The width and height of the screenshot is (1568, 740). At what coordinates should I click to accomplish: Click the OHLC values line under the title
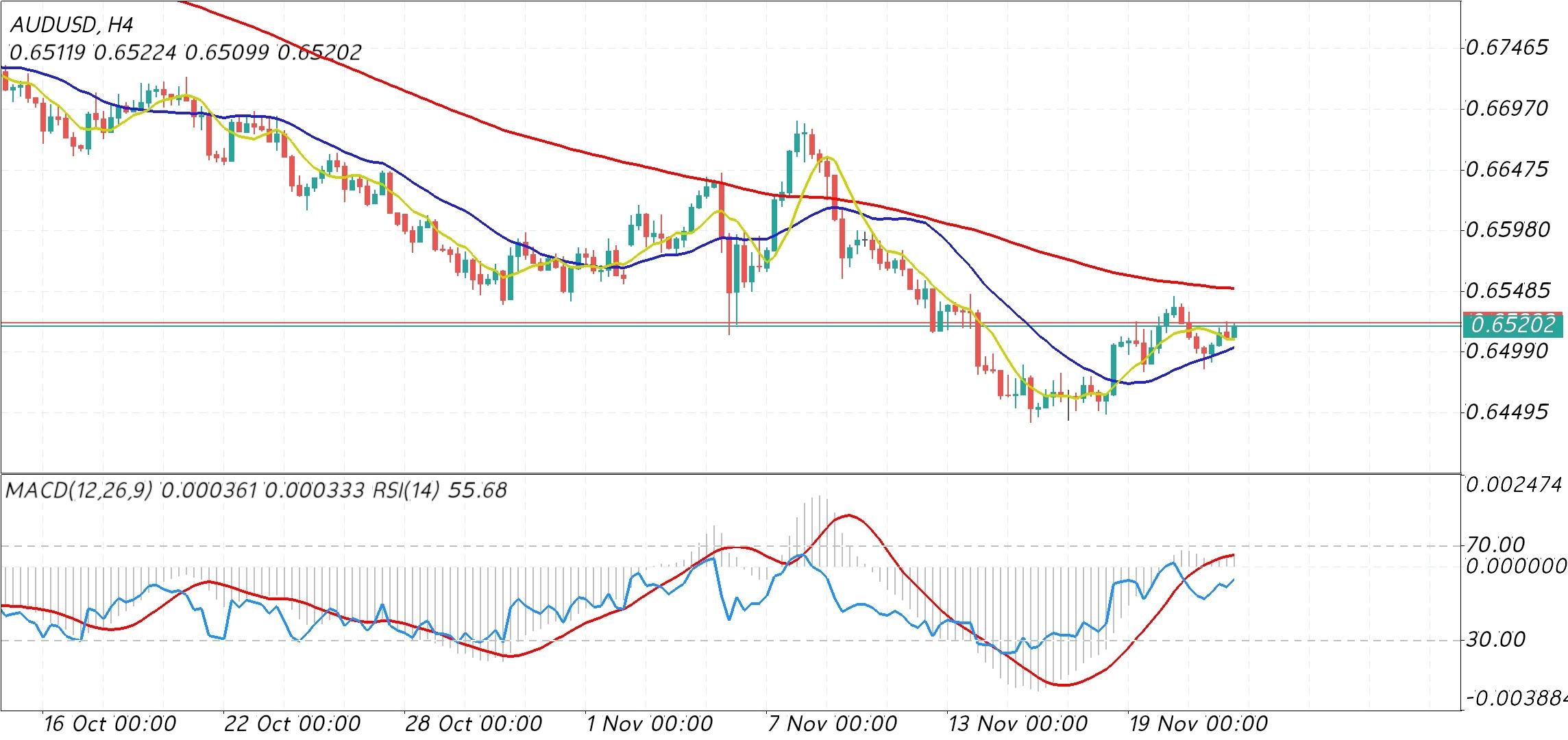point(185,53)
